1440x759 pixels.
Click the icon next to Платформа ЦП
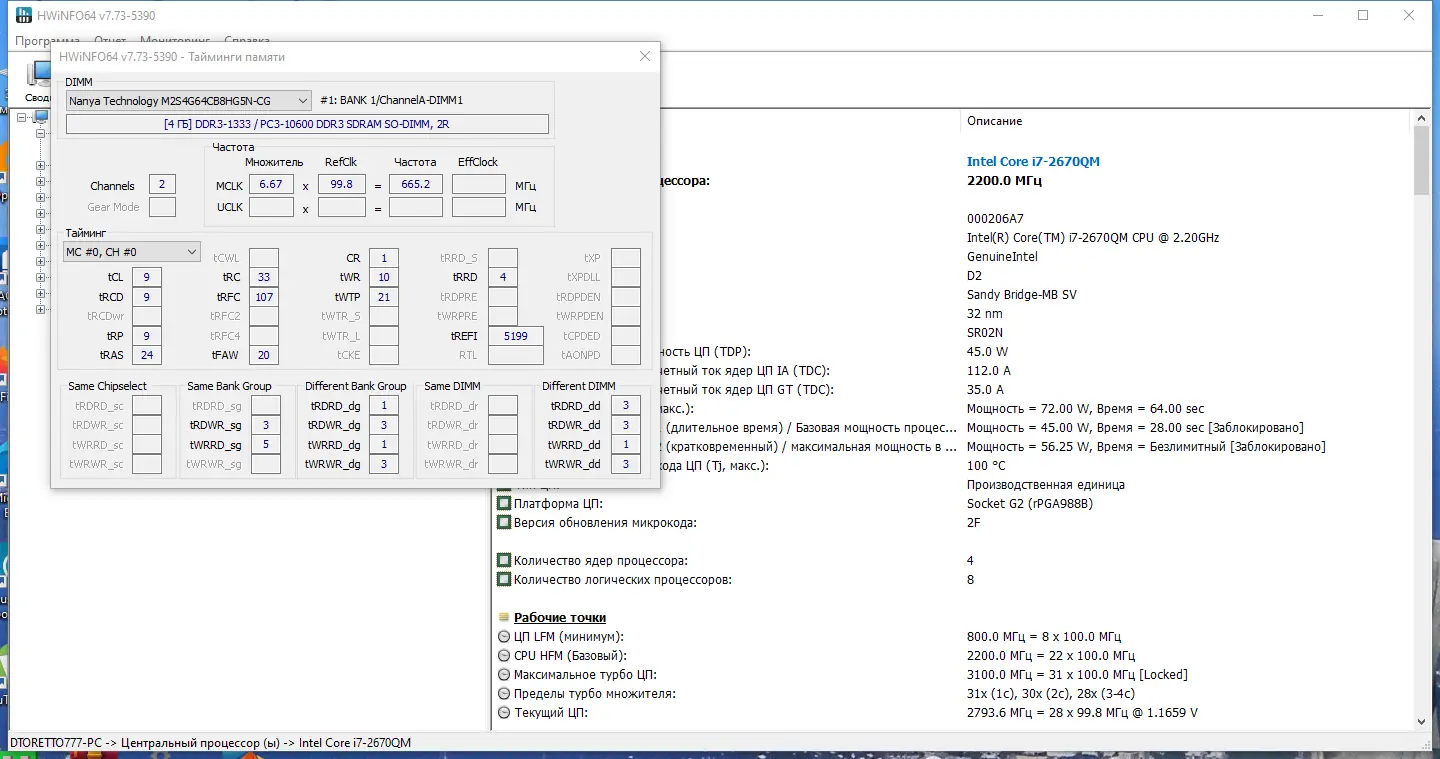[504, 504]
